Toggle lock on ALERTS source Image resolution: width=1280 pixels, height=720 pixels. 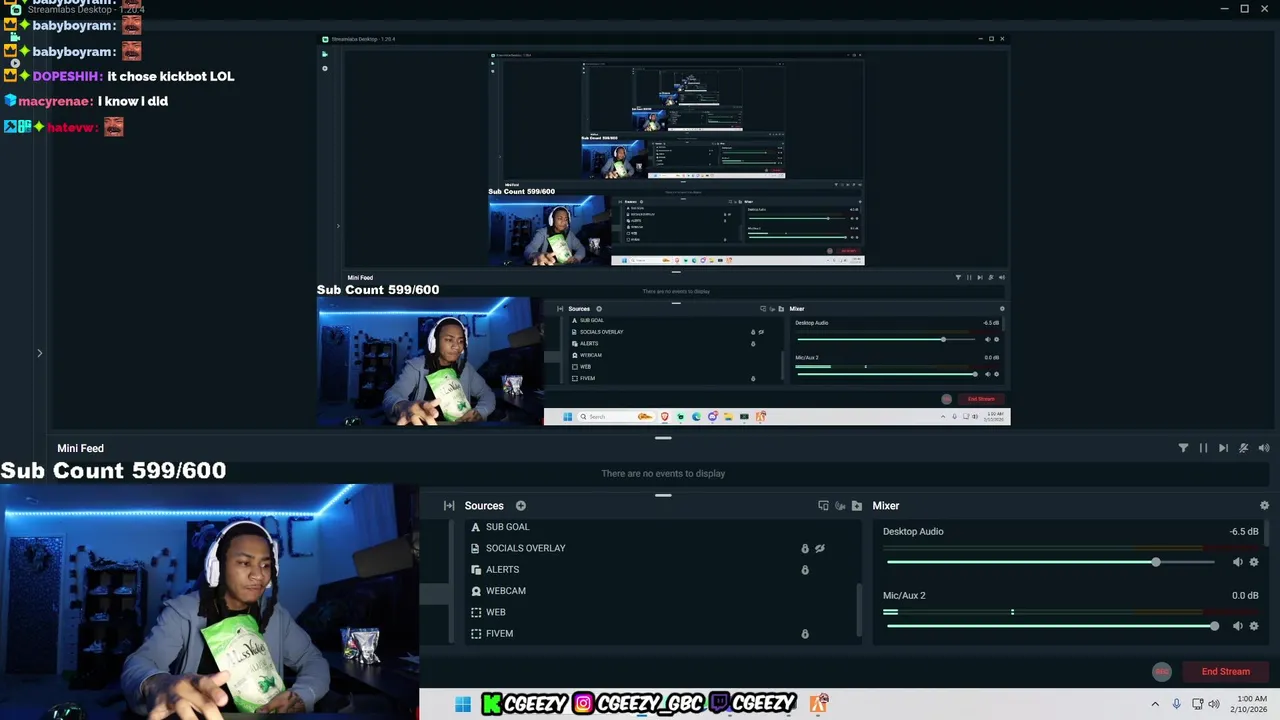point(805,570)
